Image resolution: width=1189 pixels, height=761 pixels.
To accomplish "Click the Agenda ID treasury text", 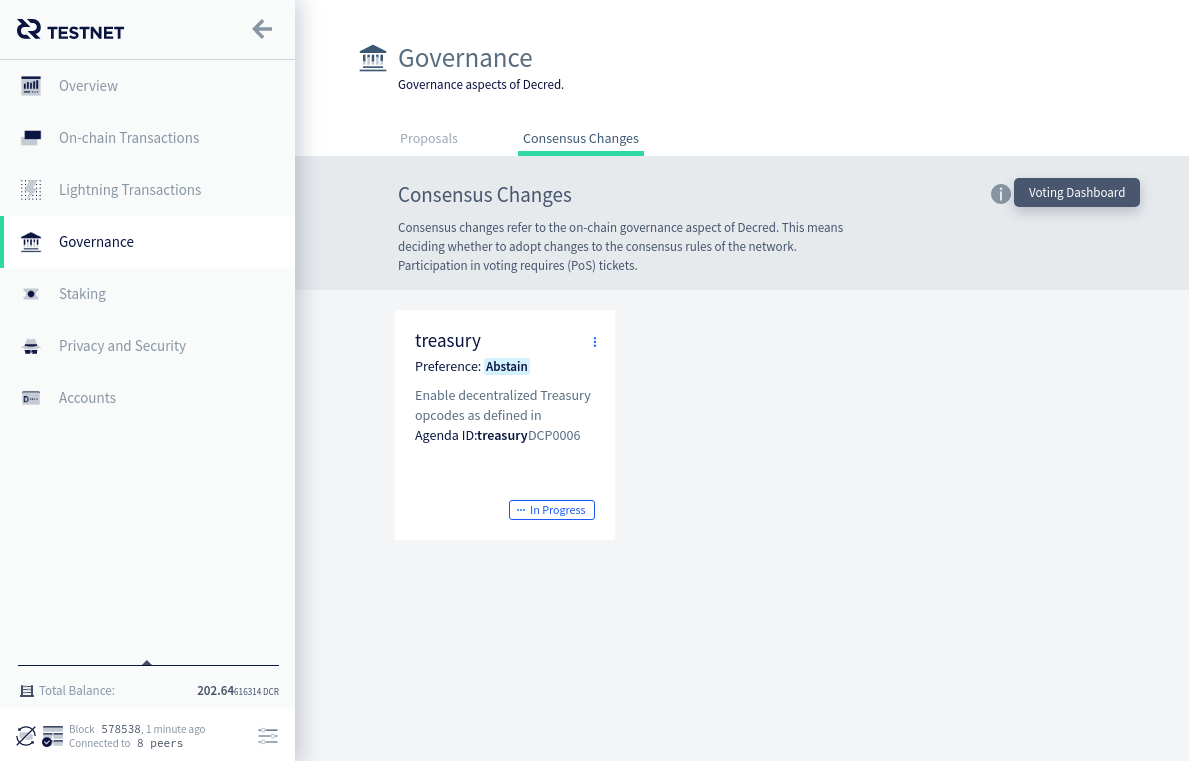I will pyautogui.click(x=471, y=436).
